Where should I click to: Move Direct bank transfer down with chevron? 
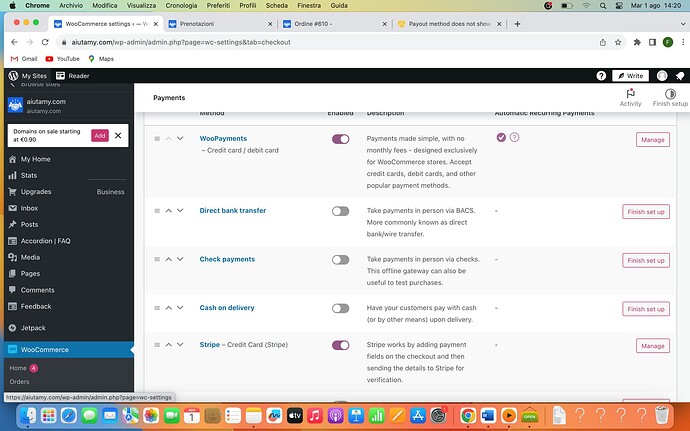tap(180, 210)
